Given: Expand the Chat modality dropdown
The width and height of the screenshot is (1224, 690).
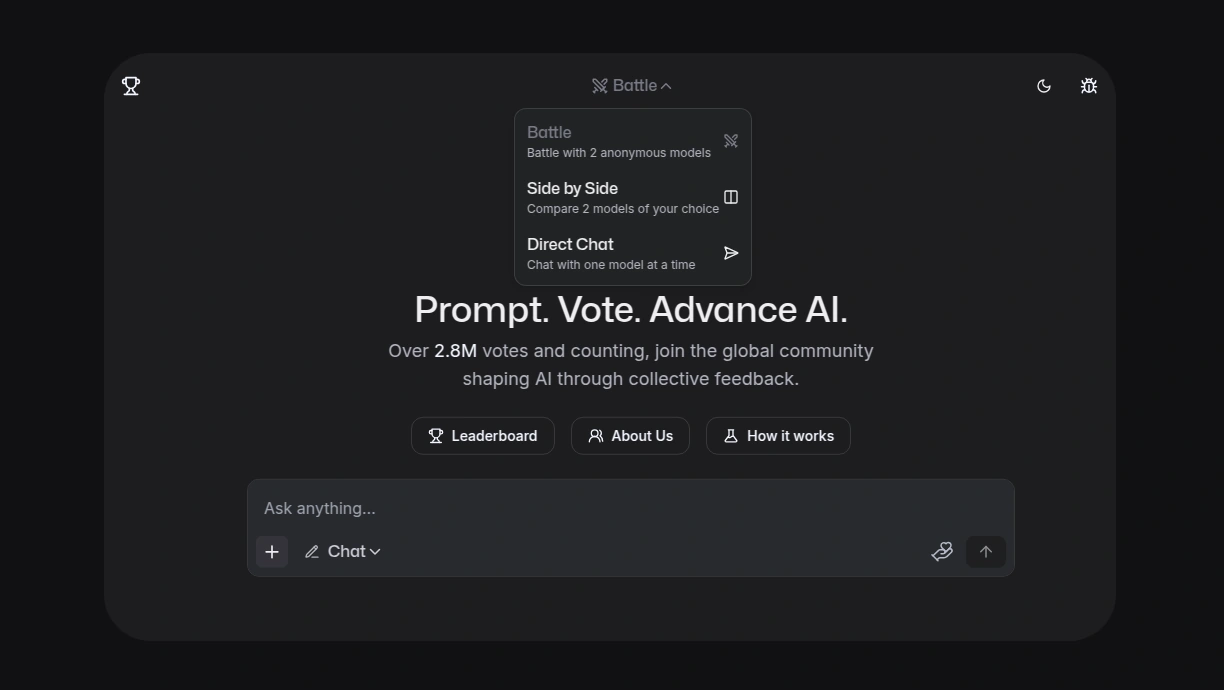Looking at the screenshot, I should 343,552.
